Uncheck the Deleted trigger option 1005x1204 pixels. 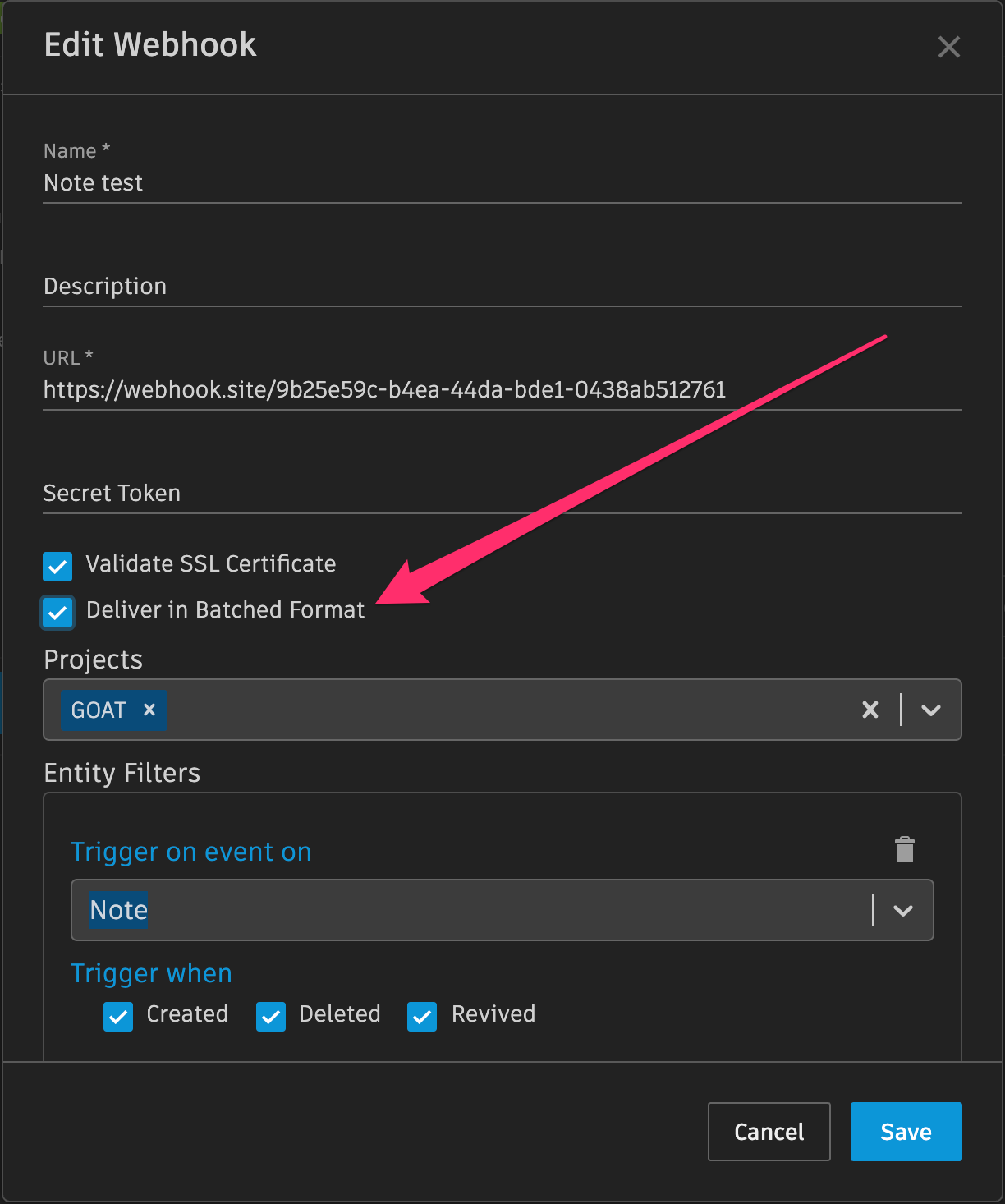[271, 1016]
